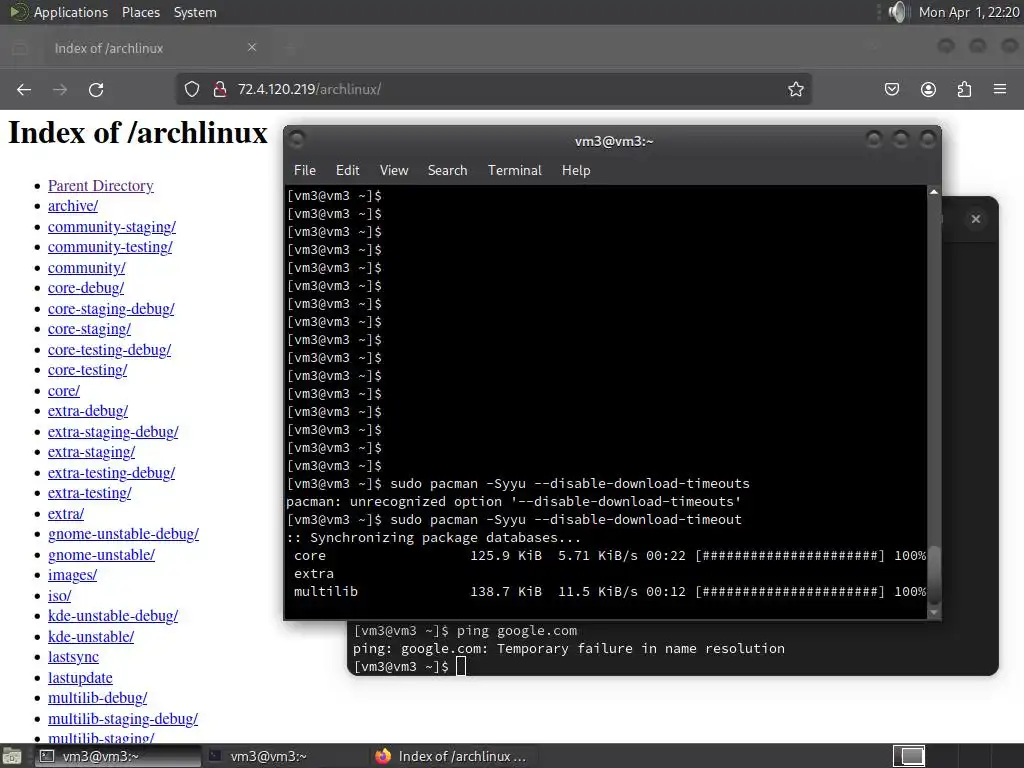Click the URL address bar

[494, 89]
